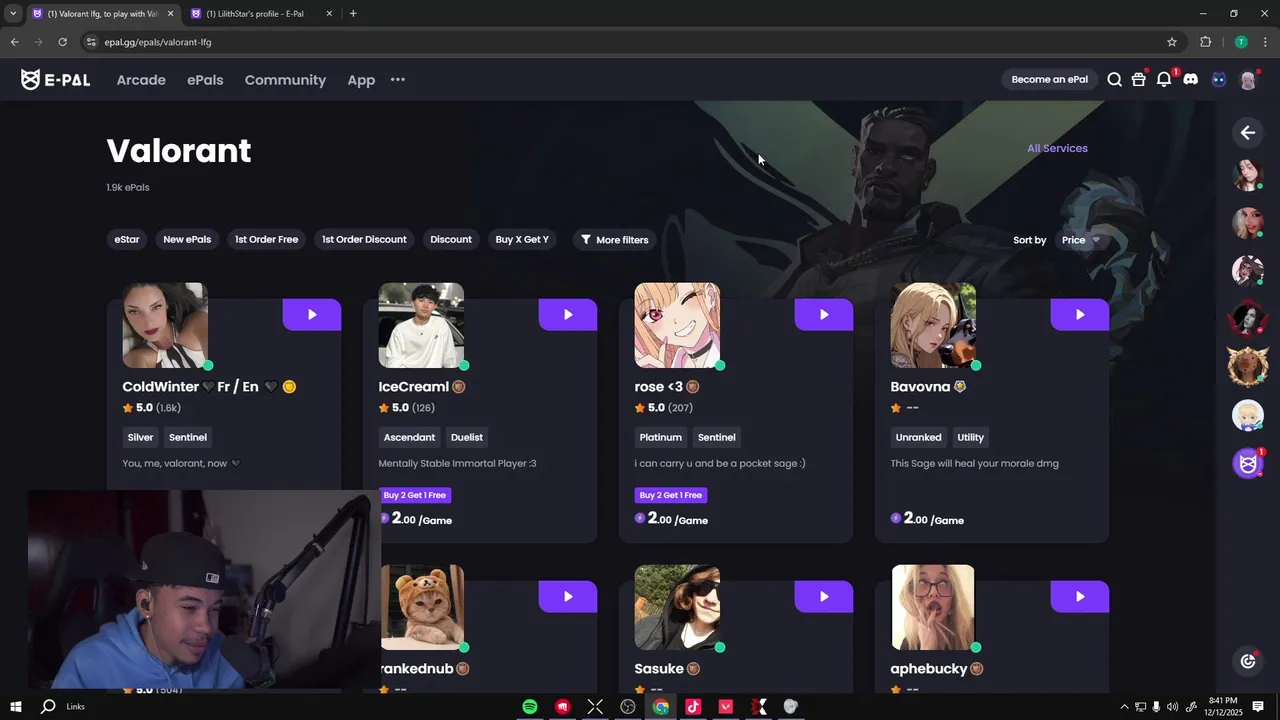Click Sasuke's avatar thumbnail
The height and width of the screenshot is (720, 1280).
pos(677,607)
